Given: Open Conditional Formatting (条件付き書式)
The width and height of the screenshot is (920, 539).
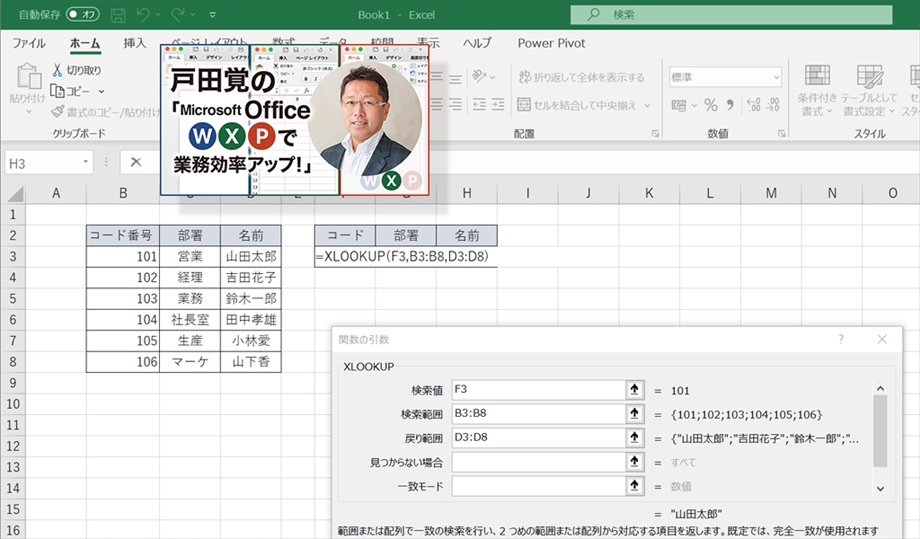Looking at the screenshot, I should (817, 90).
